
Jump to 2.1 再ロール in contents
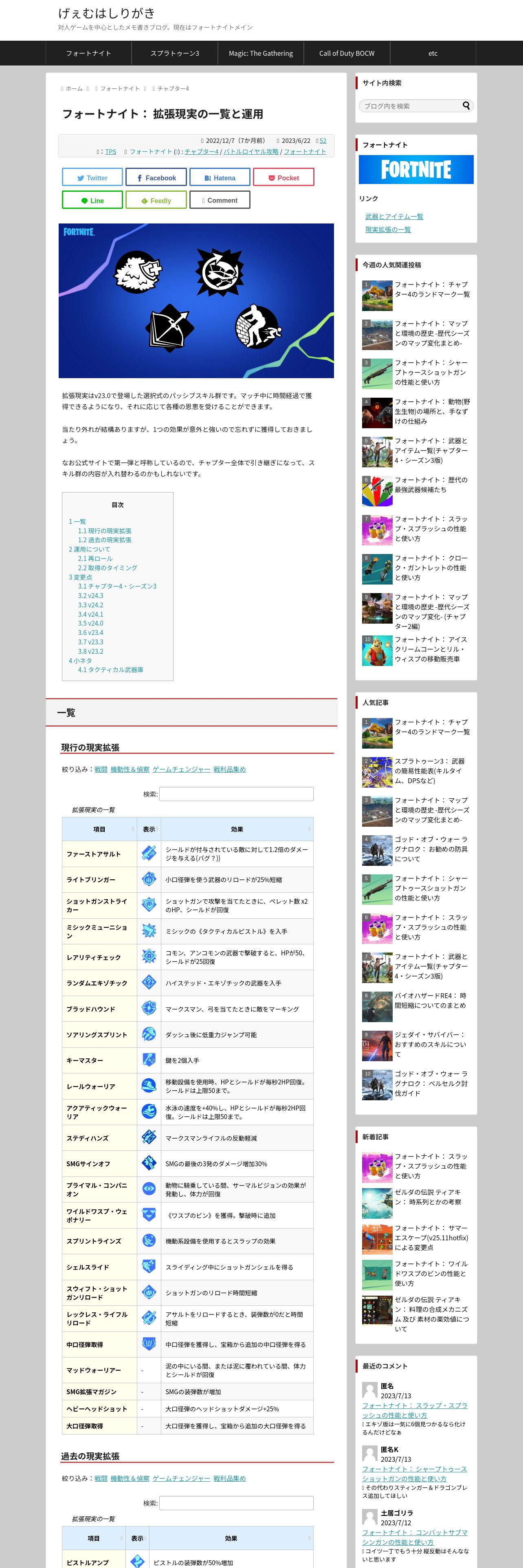(95, 558)
